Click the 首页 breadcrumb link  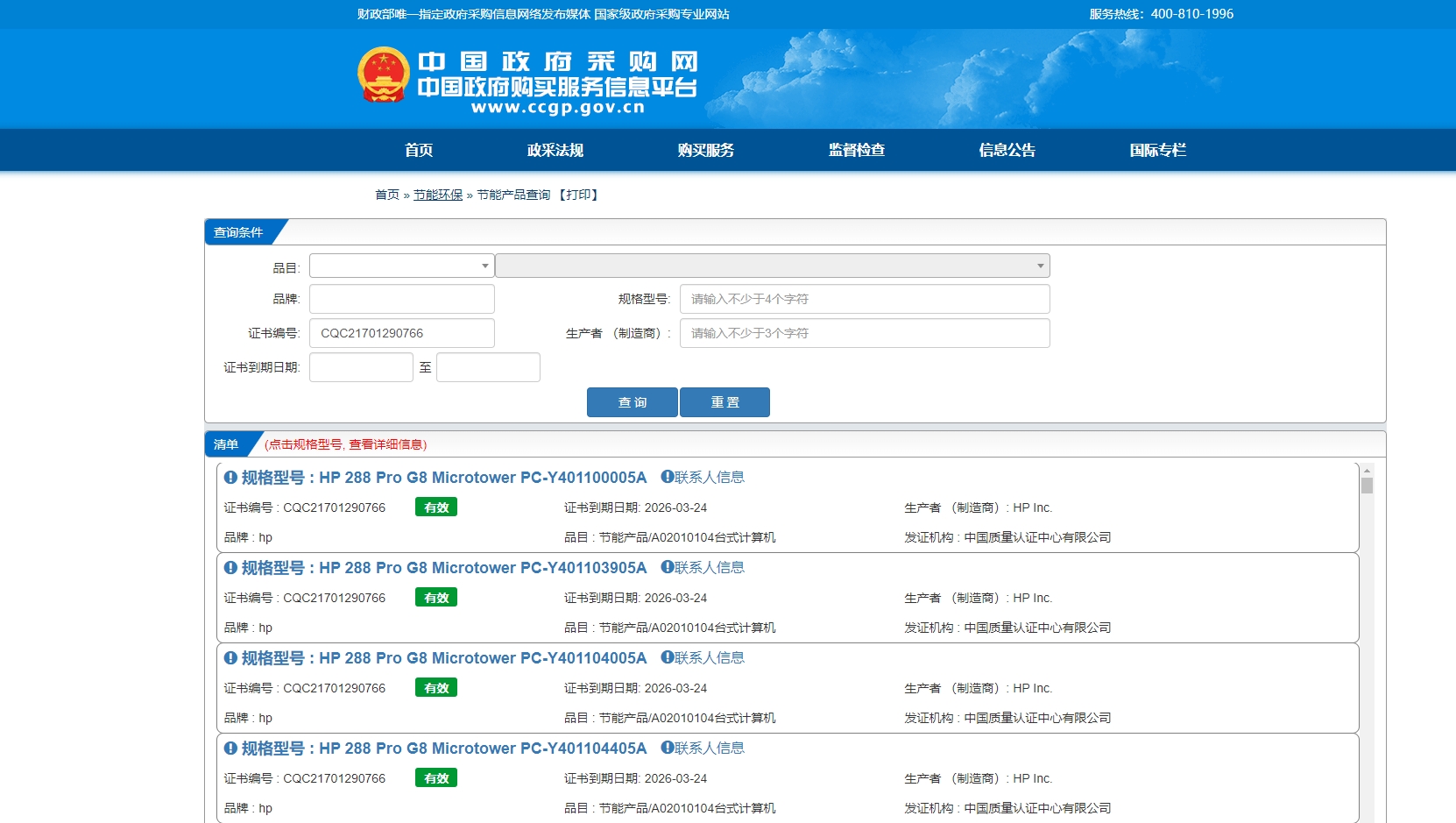pyautogui.click(x=387, y=195)
